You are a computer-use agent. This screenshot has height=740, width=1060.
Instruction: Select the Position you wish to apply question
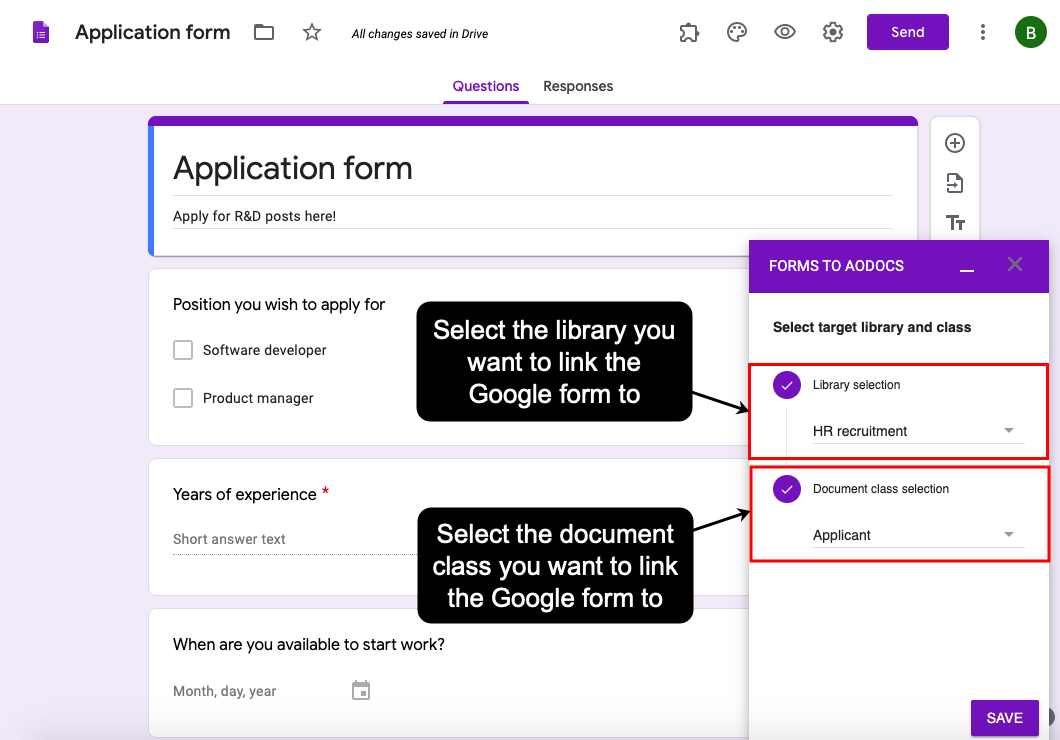(x=279, y=305)
